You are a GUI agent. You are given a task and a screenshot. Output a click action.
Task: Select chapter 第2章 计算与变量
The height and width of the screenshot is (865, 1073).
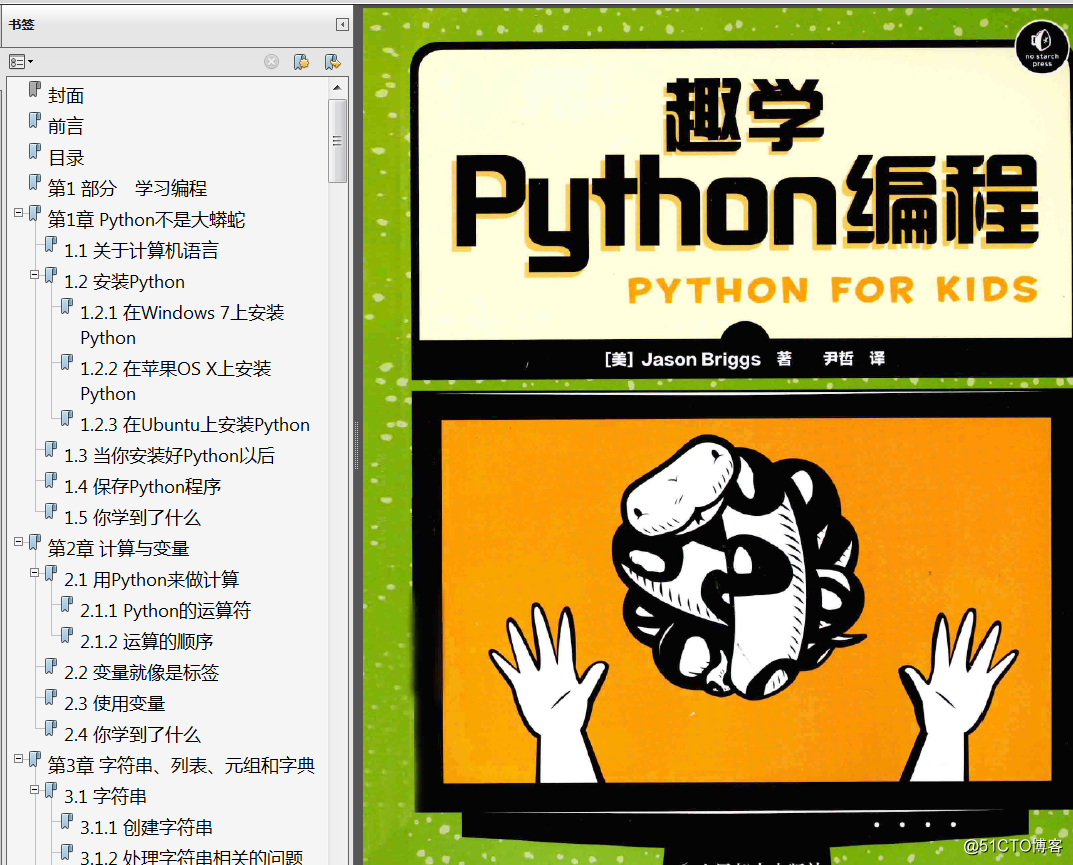(x=118, y=549)
